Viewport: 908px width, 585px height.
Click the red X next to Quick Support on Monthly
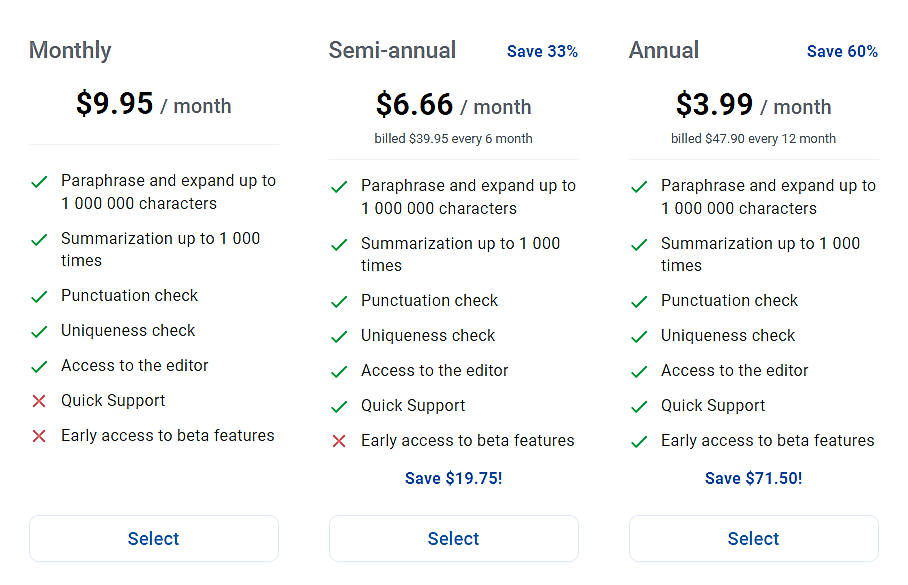pyautogui.click(x=39, y=400)
